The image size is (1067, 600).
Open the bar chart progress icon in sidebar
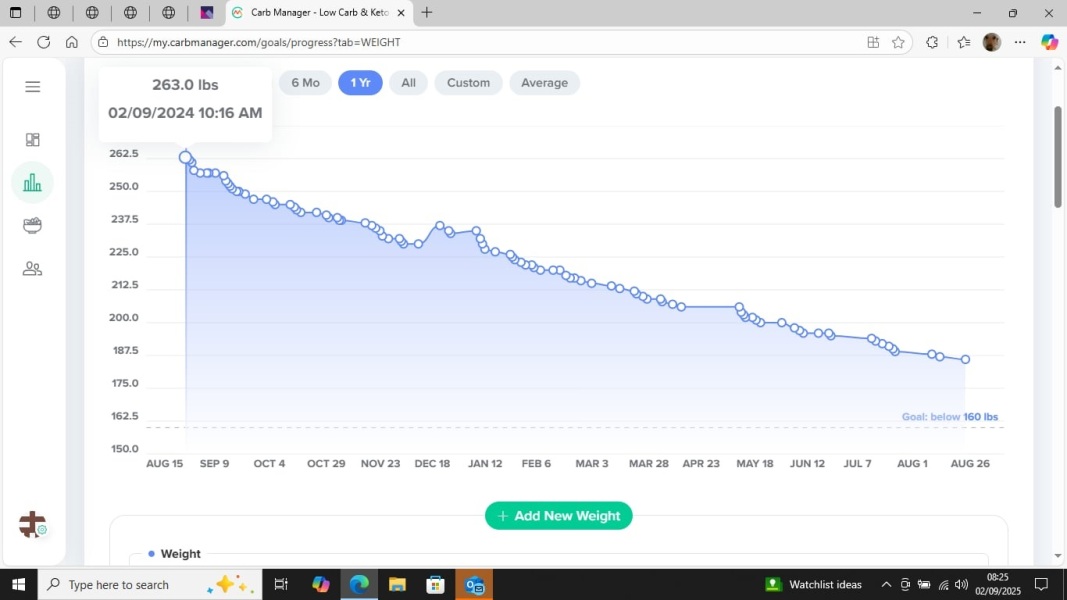coord(33,182)
